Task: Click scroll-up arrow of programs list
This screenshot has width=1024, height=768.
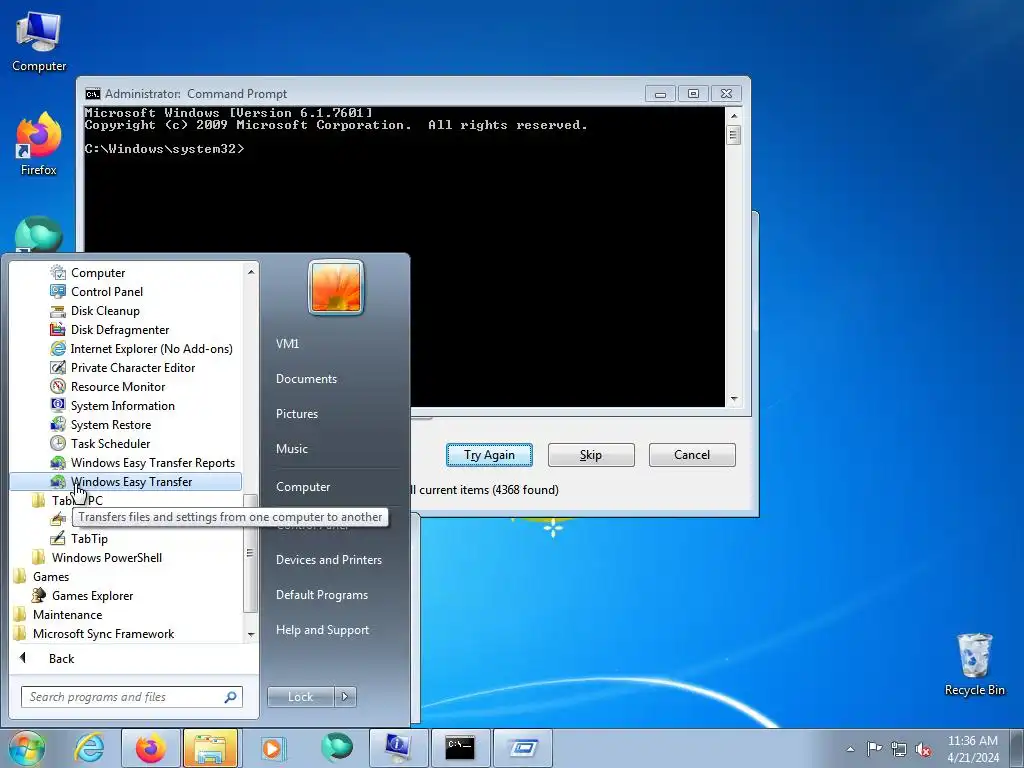Action: pyautogui.click(x=251, y=271)
